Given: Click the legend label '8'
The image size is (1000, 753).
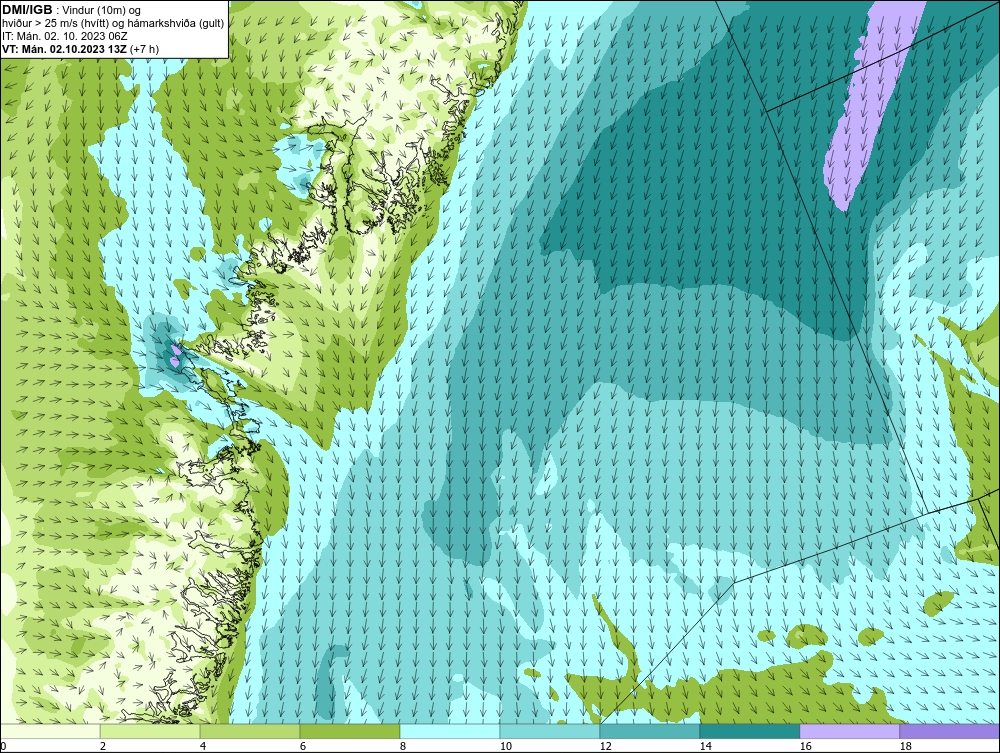Looking at the screenshot, I should [402, 746].
